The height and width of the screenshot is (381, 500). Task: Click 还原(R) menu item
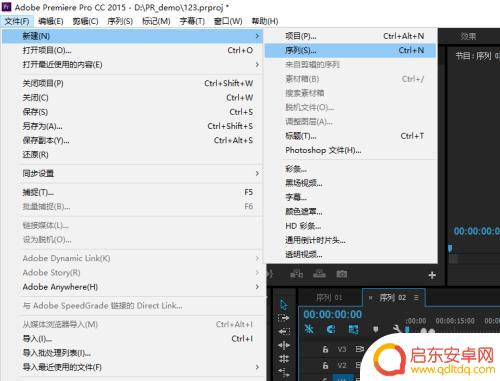click(133, 155)
